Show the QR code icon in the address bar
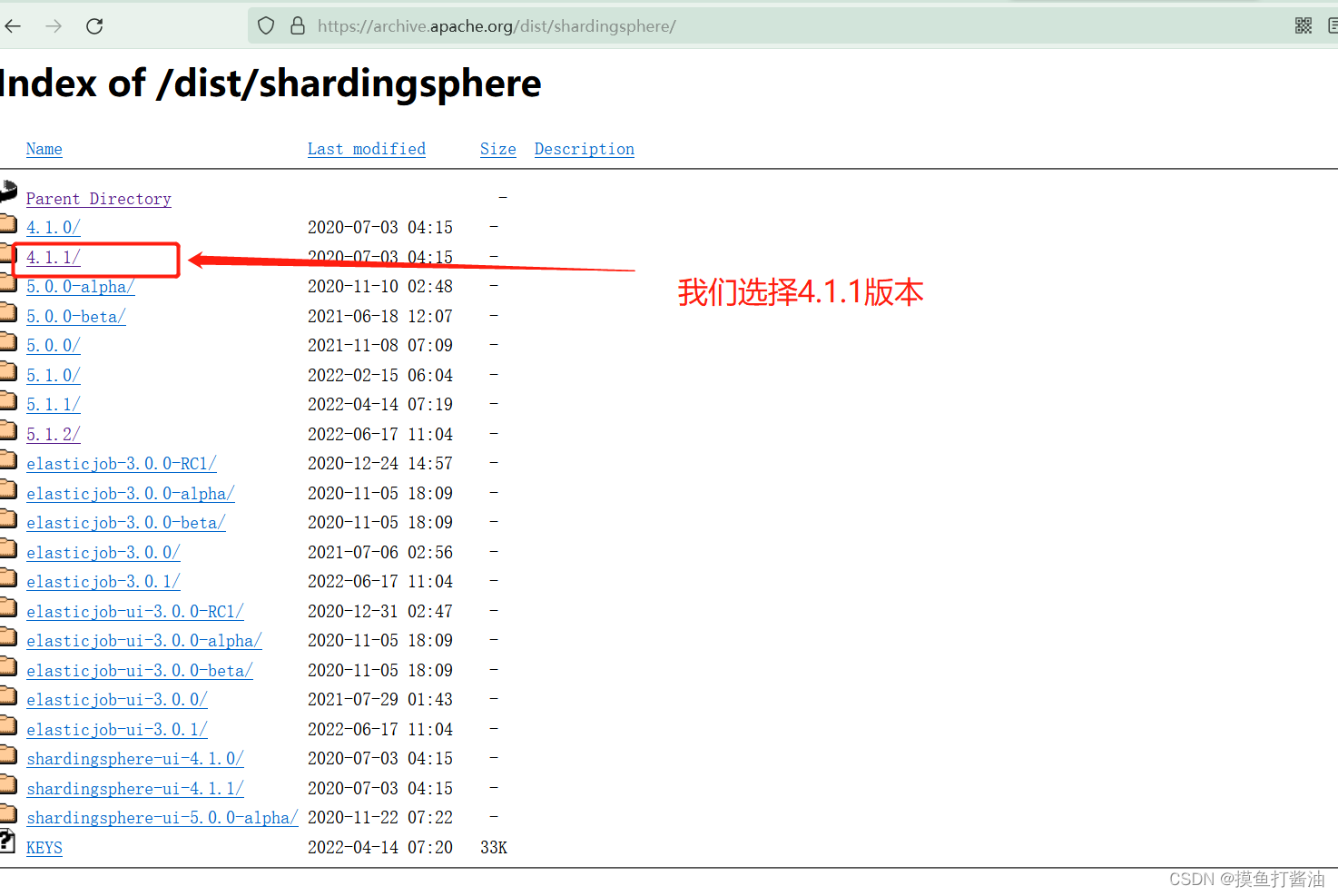Screen dimensions: 1338x896 tap(1304, 26)
